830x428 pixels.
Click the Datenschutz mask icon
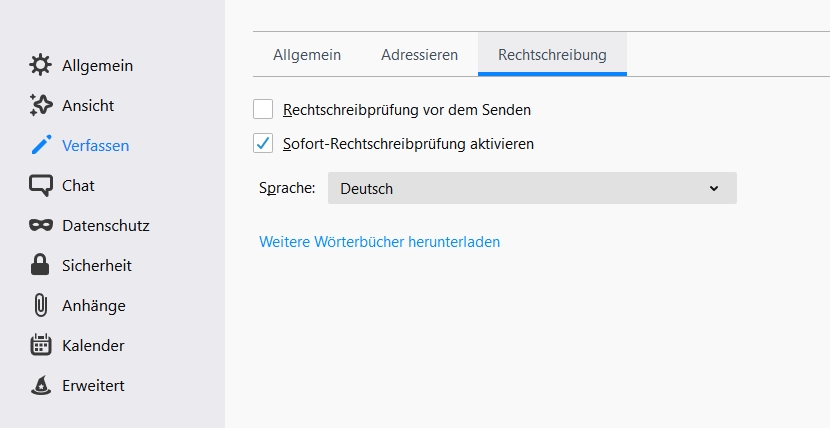tap(41, 226)
